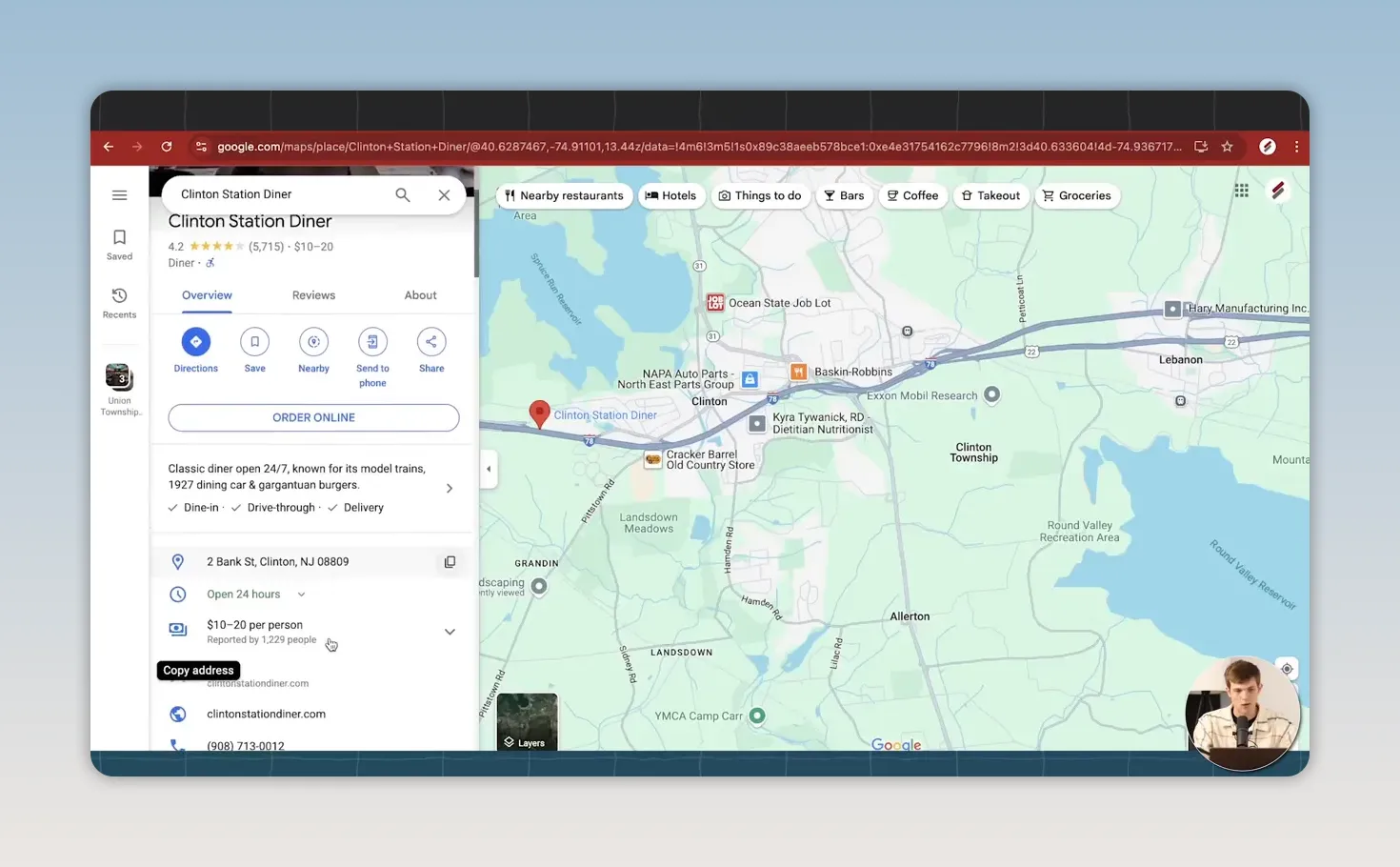Reload the page with refresh icon
The image size is (1400, 867).
(167, 147)
